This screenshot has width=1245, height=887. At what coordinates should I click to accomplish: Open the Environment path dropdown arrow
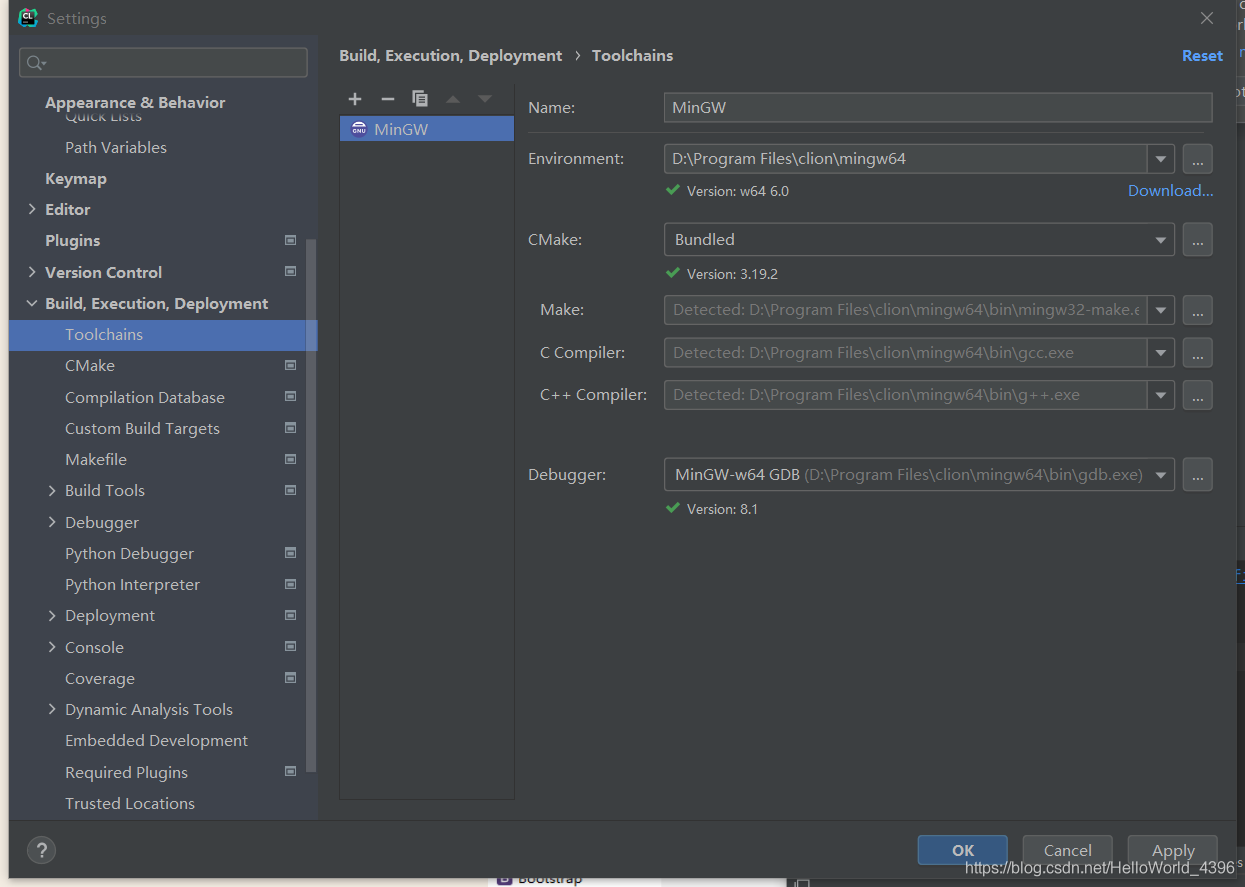click(x=1160, y=158)
